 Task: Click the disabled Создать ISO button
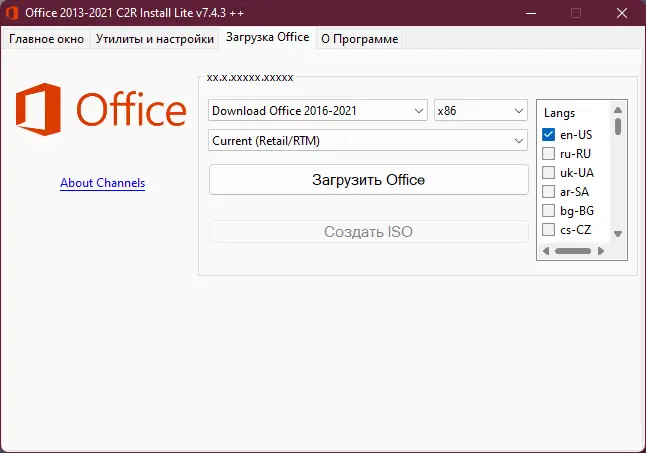coord(369,231)
